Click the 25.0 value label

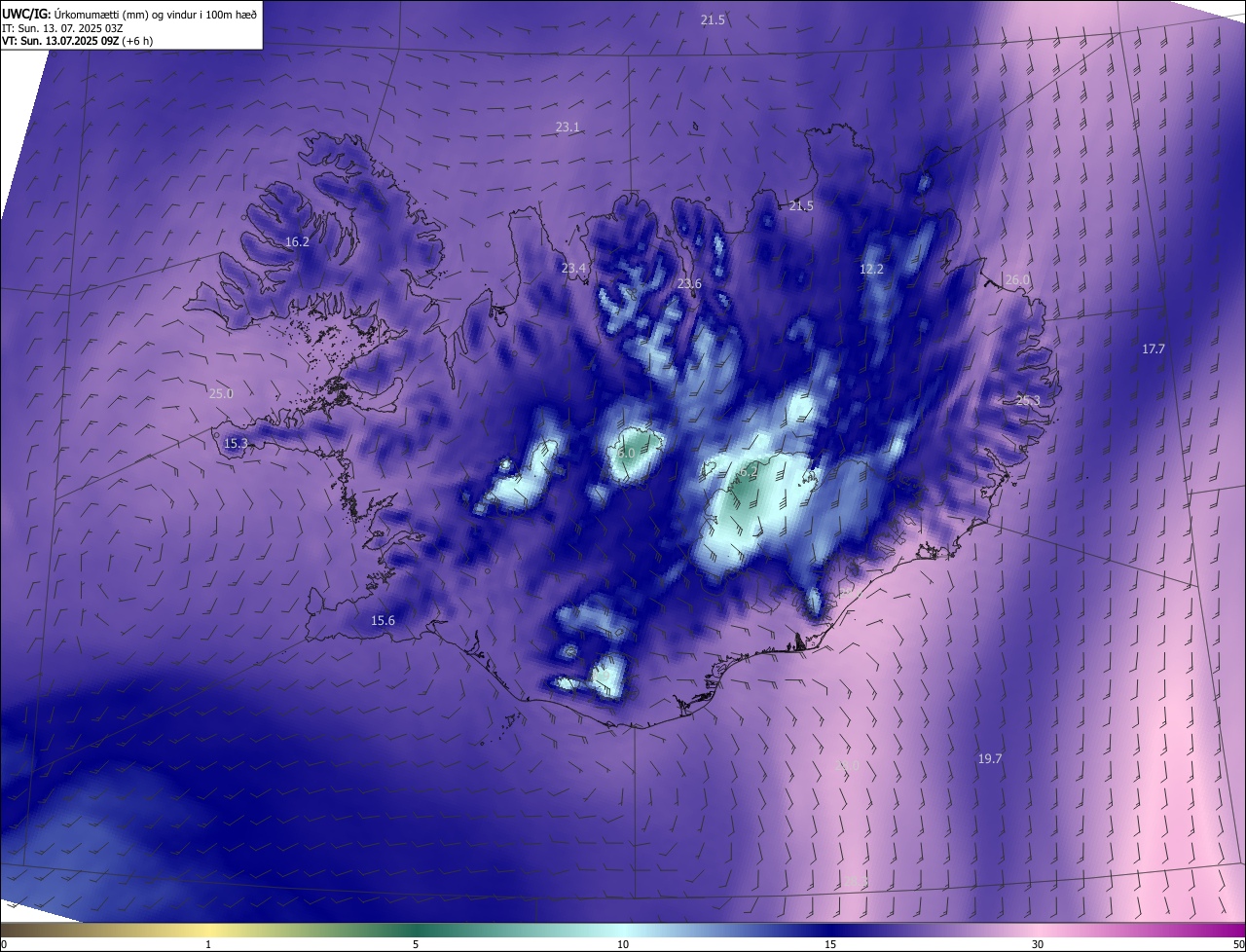221,394
